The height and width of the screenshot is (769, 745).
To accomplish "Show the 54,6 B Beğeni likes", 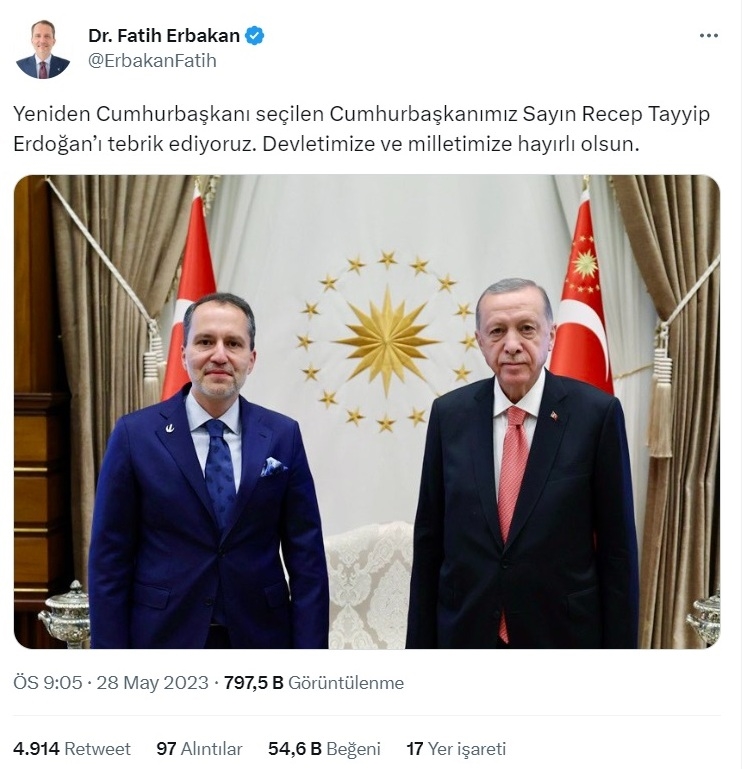I will pyautogui.click(x=324, y=748).
